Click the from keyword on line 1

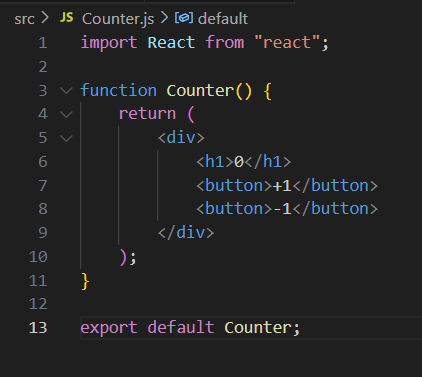pyautogui.click(x=225, y=43)
